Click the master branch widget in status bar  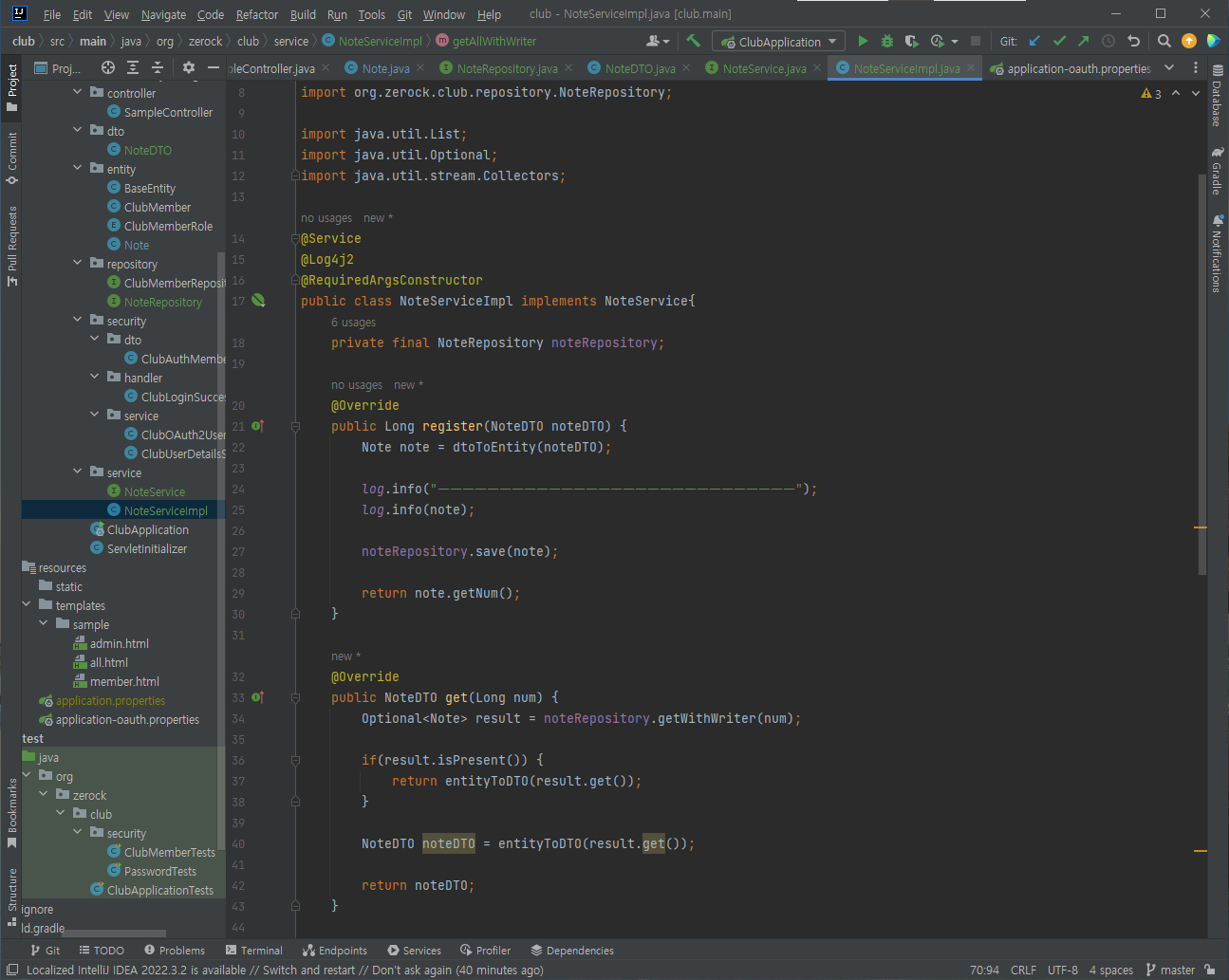(1170, 970)
